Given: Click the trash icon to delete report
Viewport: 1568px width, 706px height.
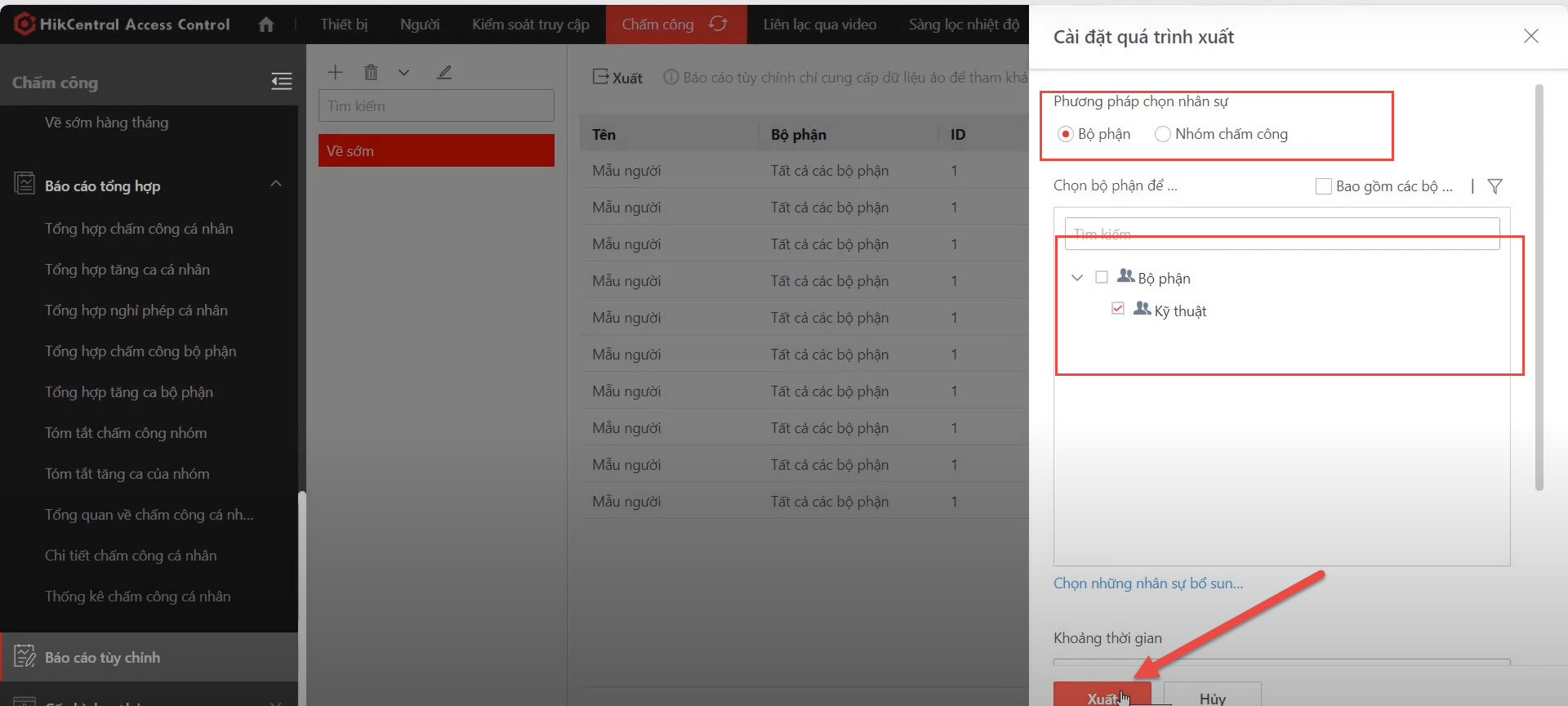Looking at the screenshot, I should point(371,72).
